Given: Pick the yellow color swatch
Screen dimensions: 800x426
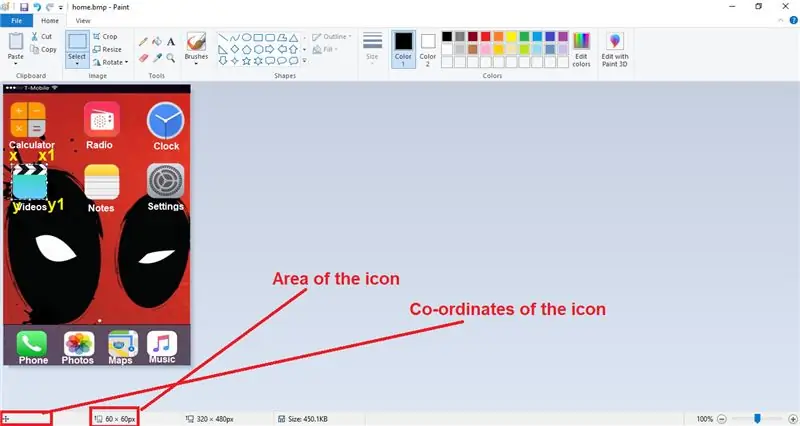Looking at the screenshot, I should [511, 36].
